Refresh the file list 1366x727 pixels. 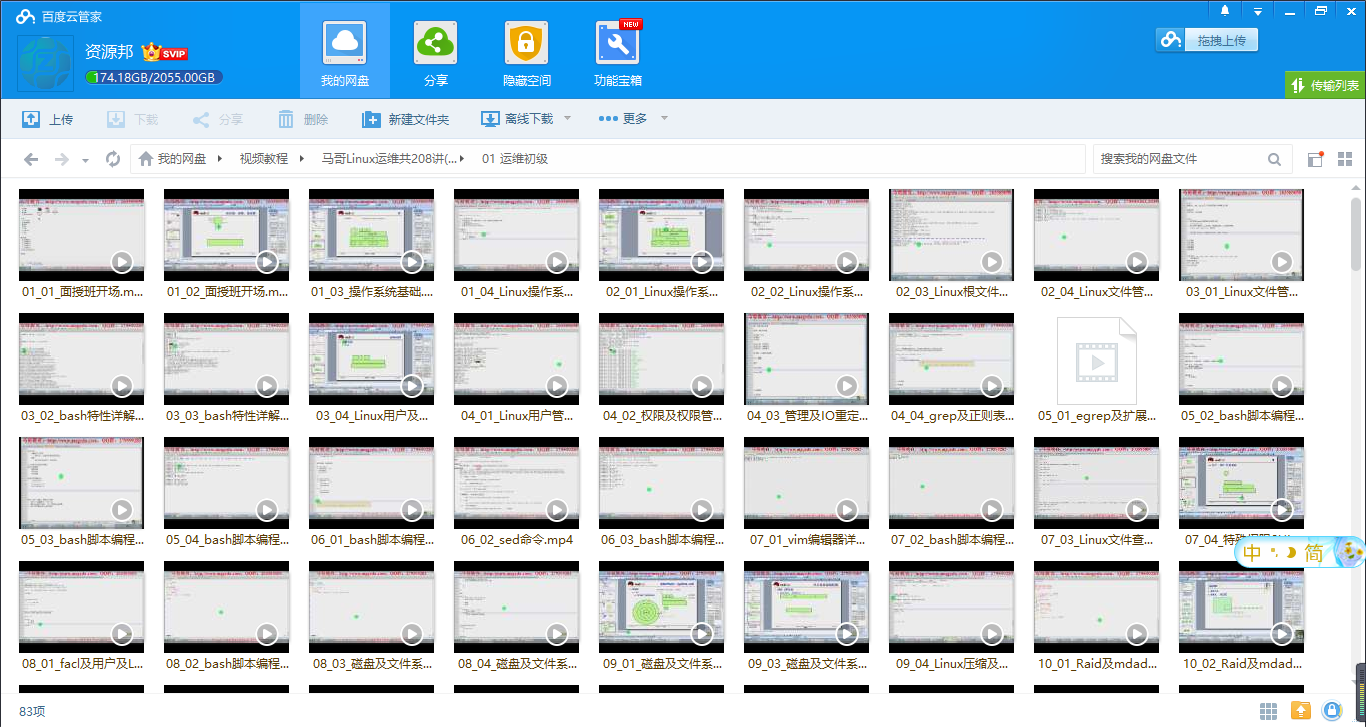tap(113, 159)
